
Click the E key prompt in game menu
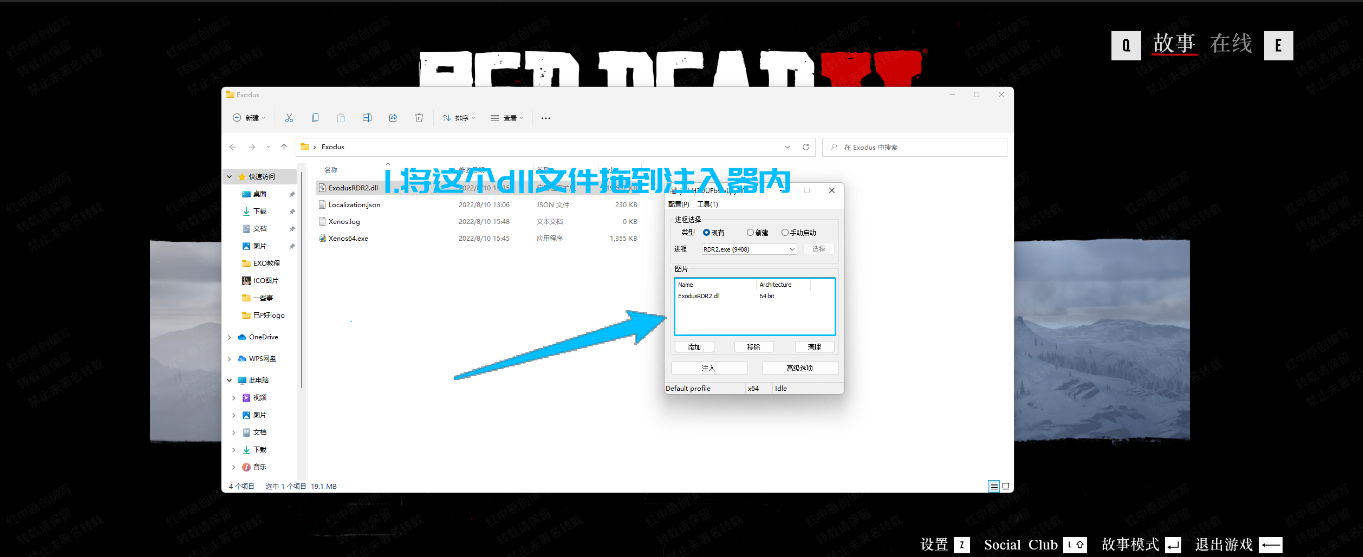click(x=1278, y=45)
